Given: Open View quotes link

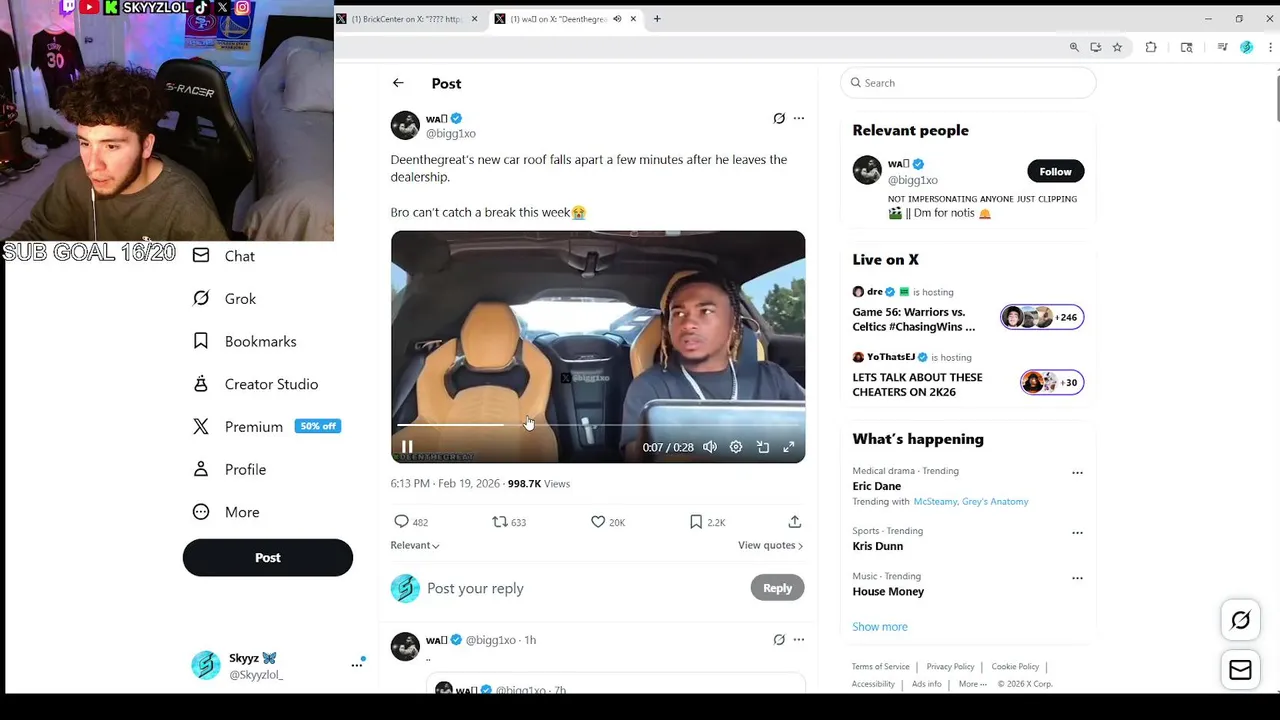Looking at the screenshot, I should pos(770,545).
